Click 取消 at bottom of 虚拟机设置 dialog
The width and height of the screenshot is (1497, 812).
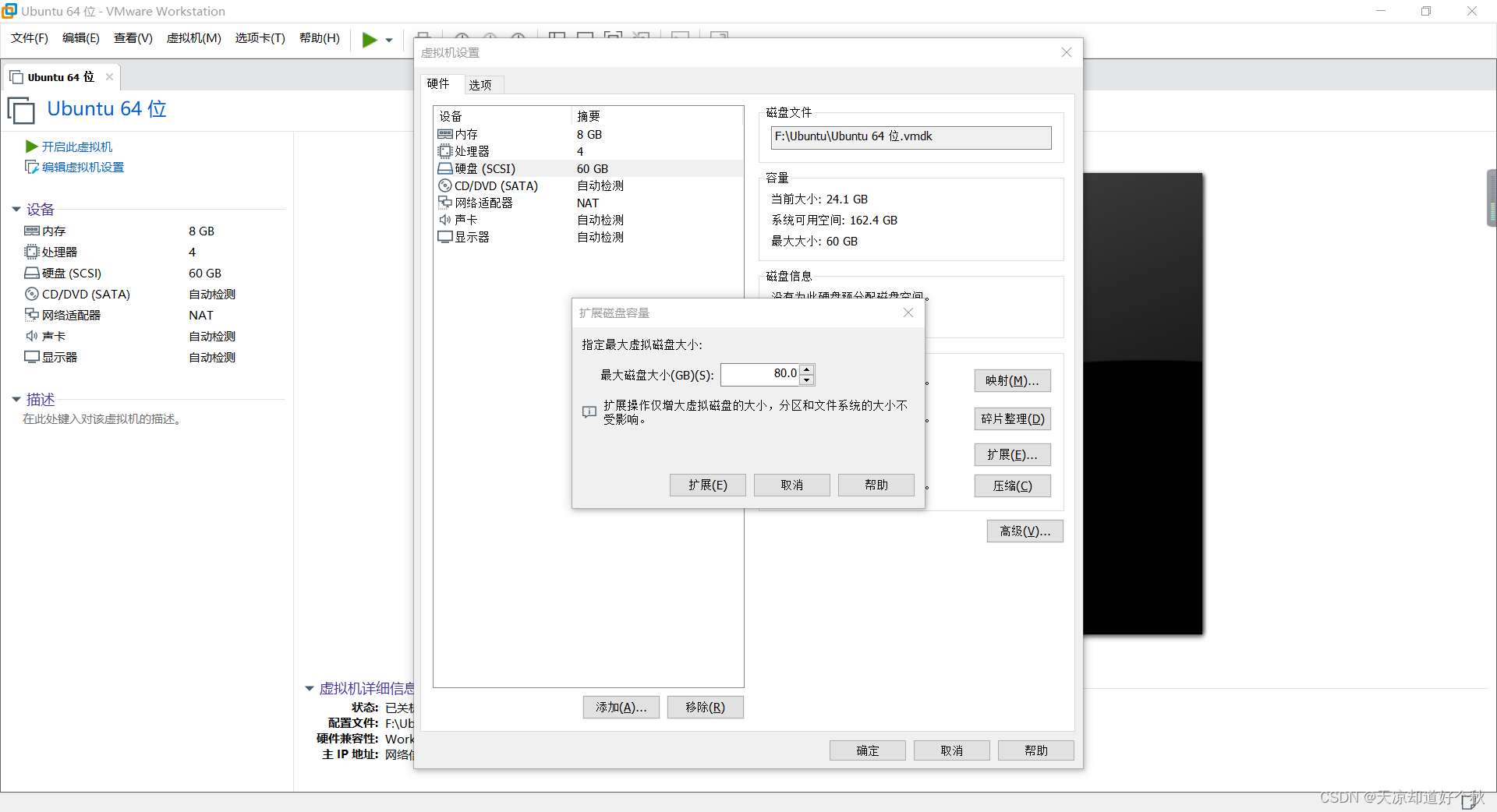point(952,750)
